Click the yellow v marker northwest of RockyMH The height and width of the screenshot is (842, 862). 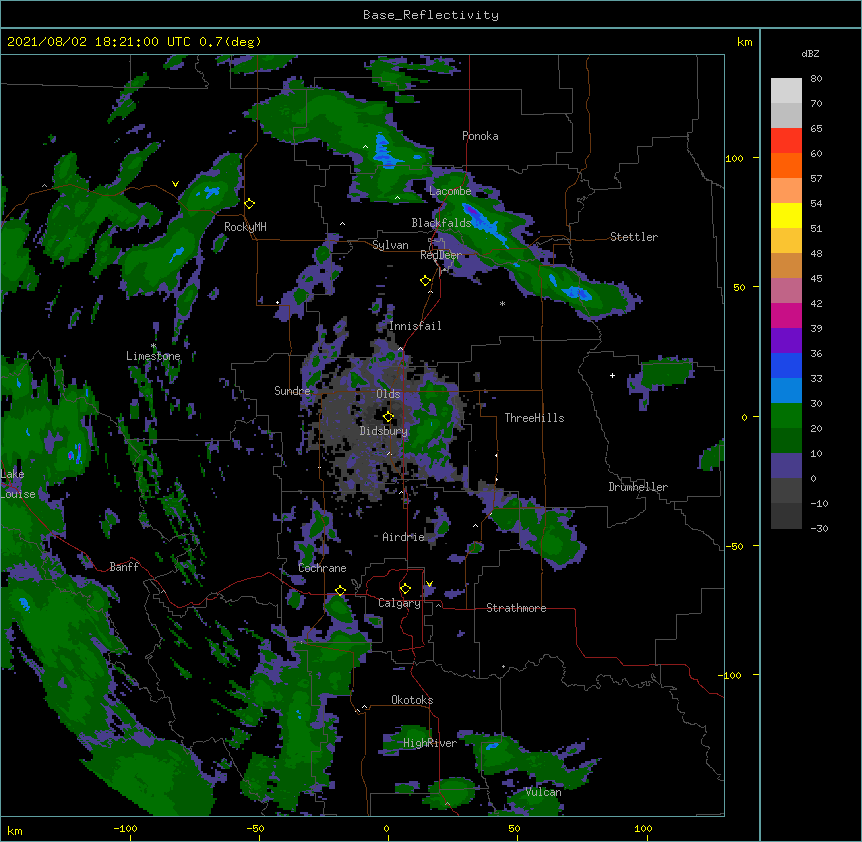(x=175, y=184)
